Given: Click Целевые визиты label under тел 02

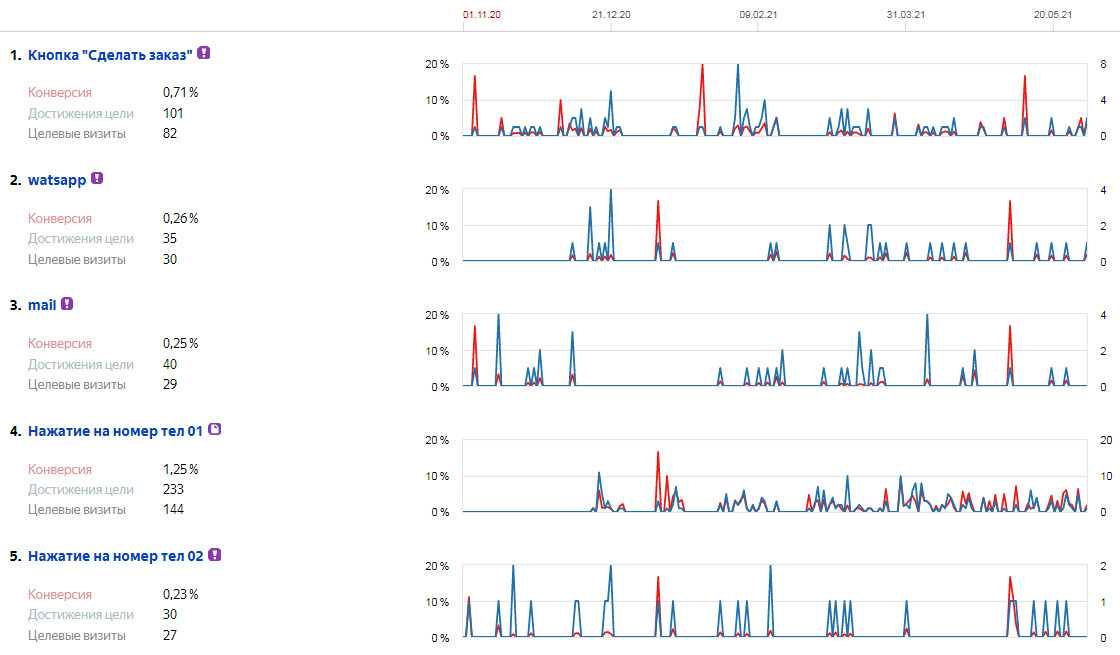Looking at the screenshot, I should 77,635.
